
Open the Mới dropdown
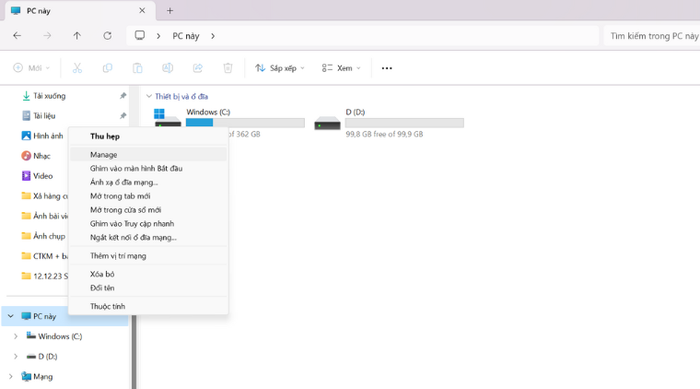coord(31,68)
